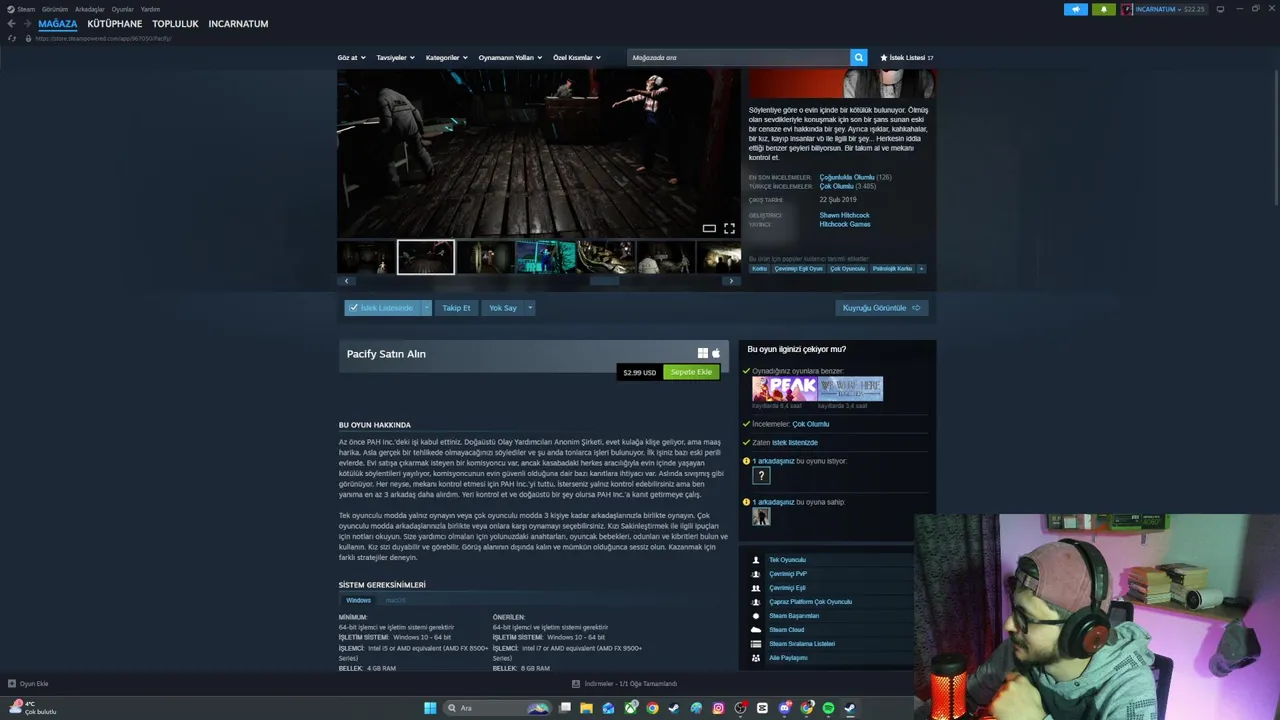Expand the Göz at menu
The height and width of the screenshot is (720, 1280).
tap(352, 58)
